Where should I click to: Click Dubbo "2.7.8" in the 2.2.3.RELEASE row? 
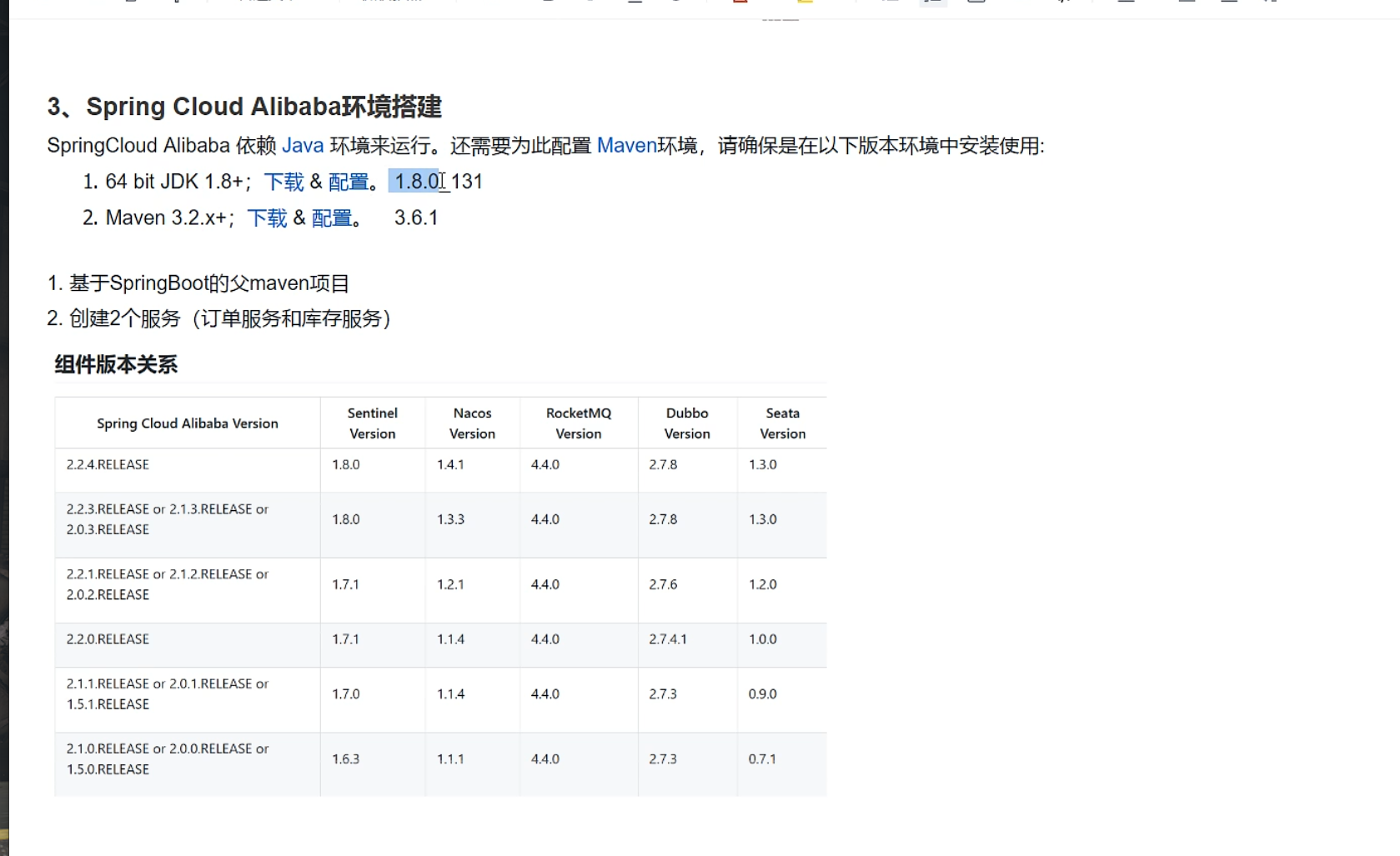663,519
